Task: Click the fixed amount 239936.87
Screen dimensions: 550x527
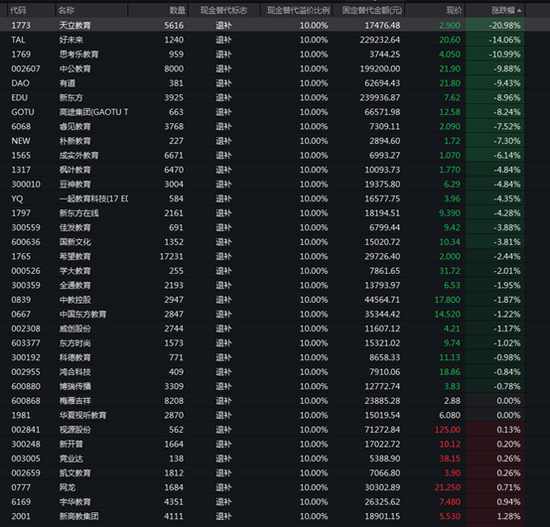Action: point(380,97)
